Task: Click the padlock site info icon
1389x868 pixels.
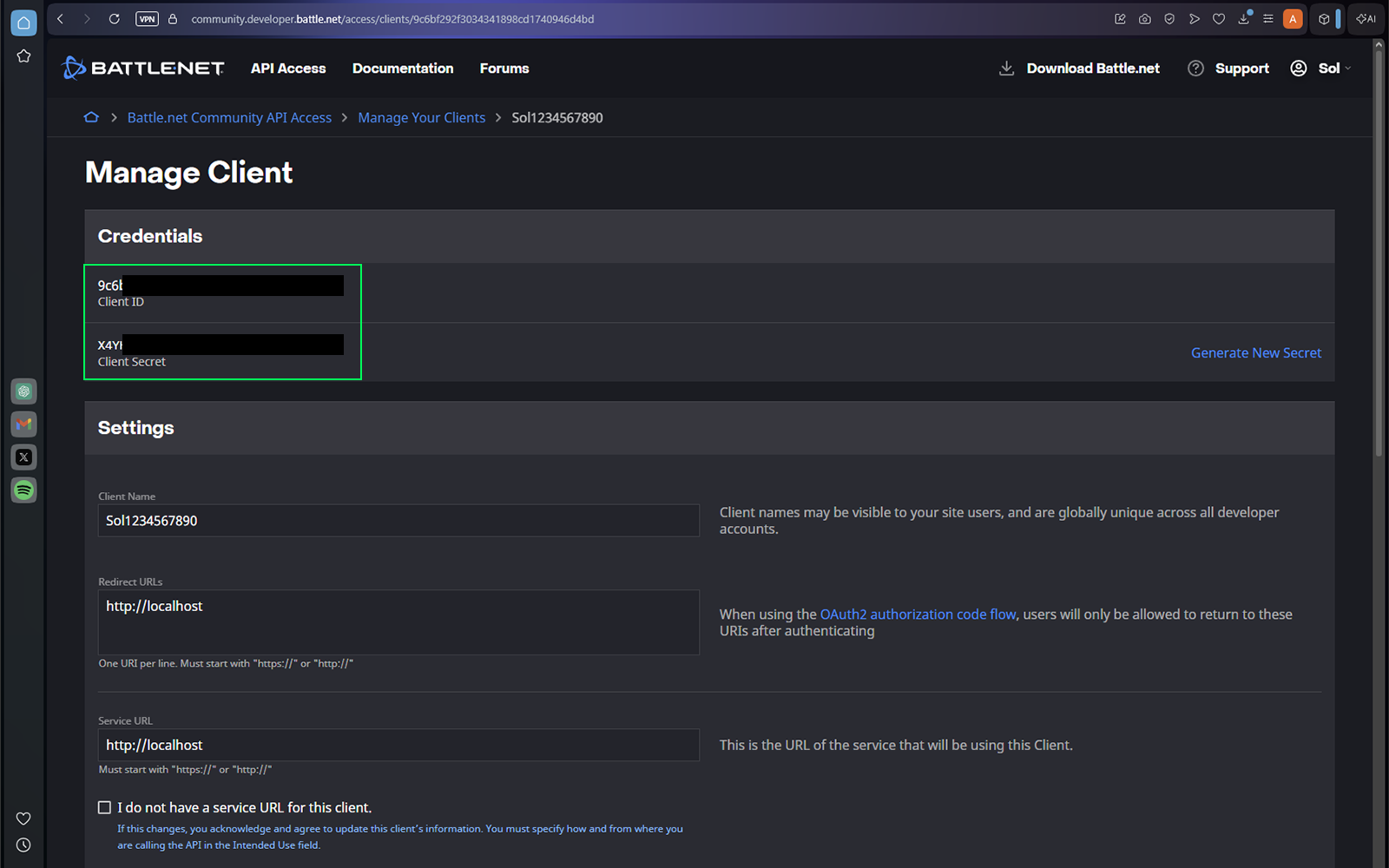Action: [x=173, y=19]
